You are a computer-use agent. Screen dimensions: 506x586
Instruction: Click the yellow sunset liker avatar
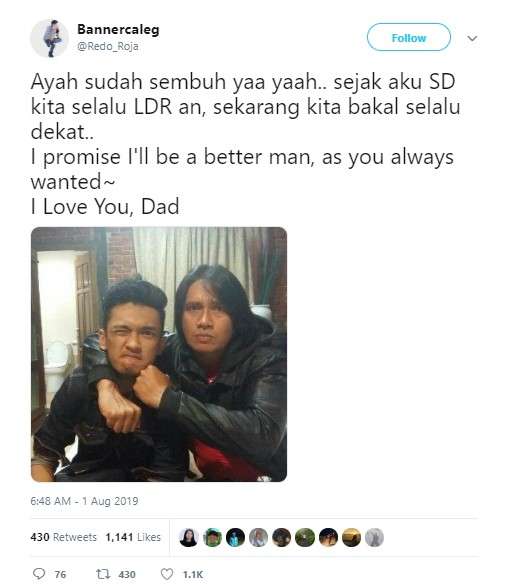pos(351,537)
